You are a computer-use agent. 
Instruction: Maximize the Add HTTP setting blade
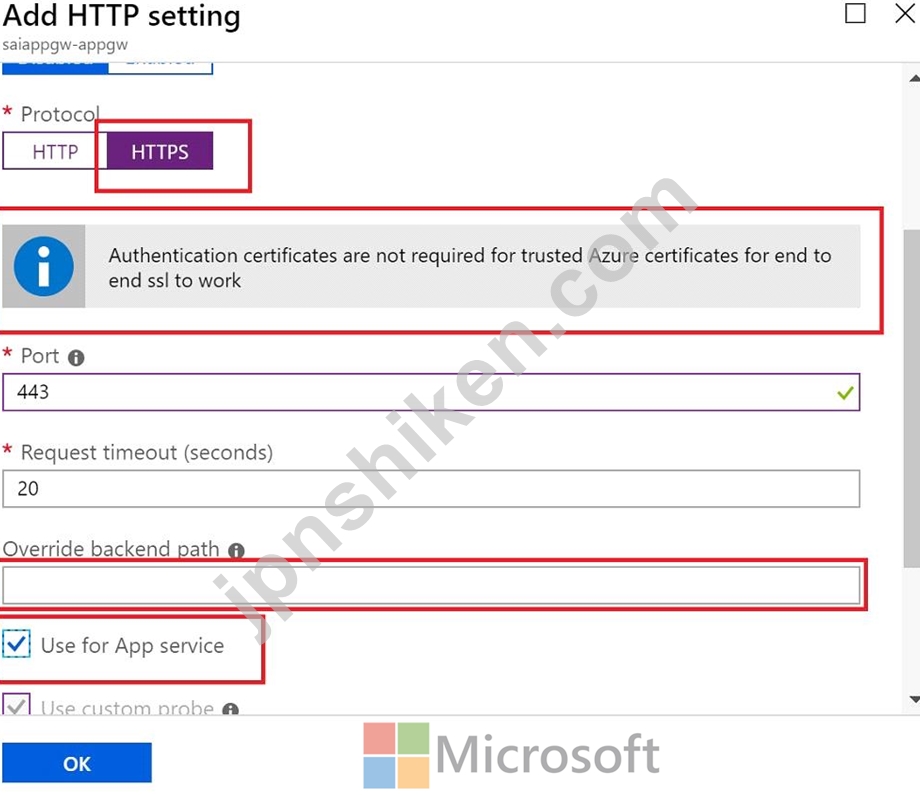click(855, 13)
